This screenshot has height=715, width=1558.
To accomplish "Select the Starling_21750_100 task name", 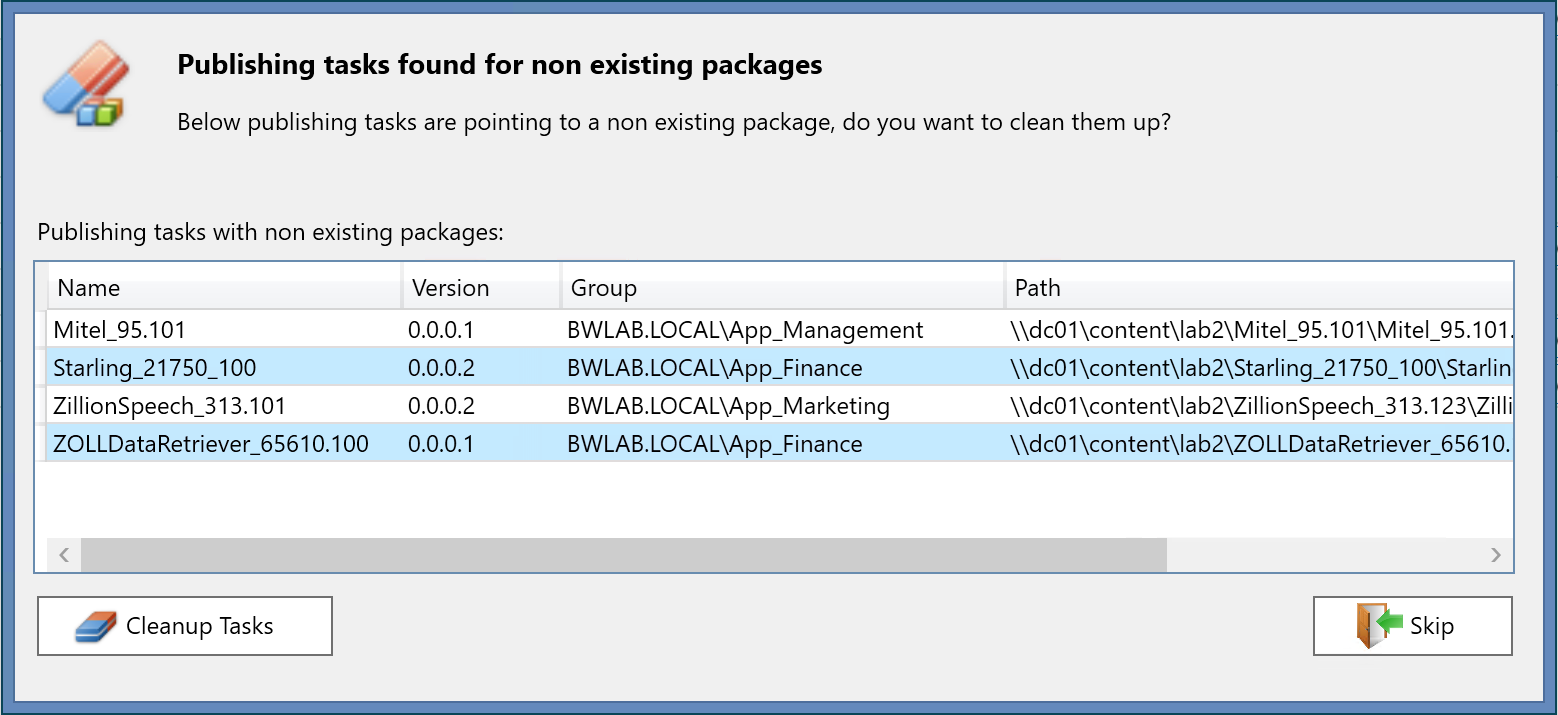I will click(155, 368).
